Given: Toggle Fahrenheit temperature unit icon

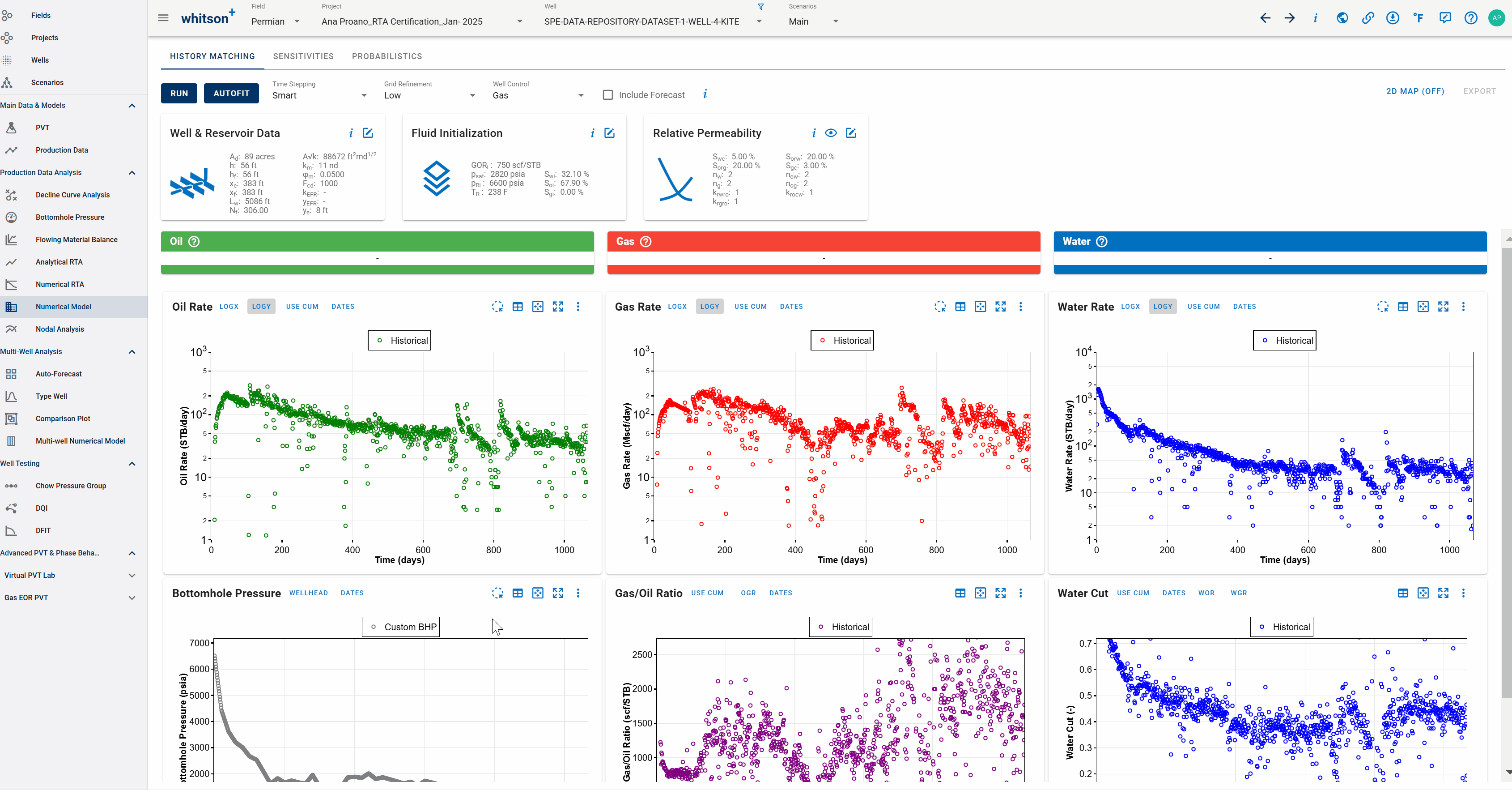Looking at the screenshot, I should [1418, 18].
